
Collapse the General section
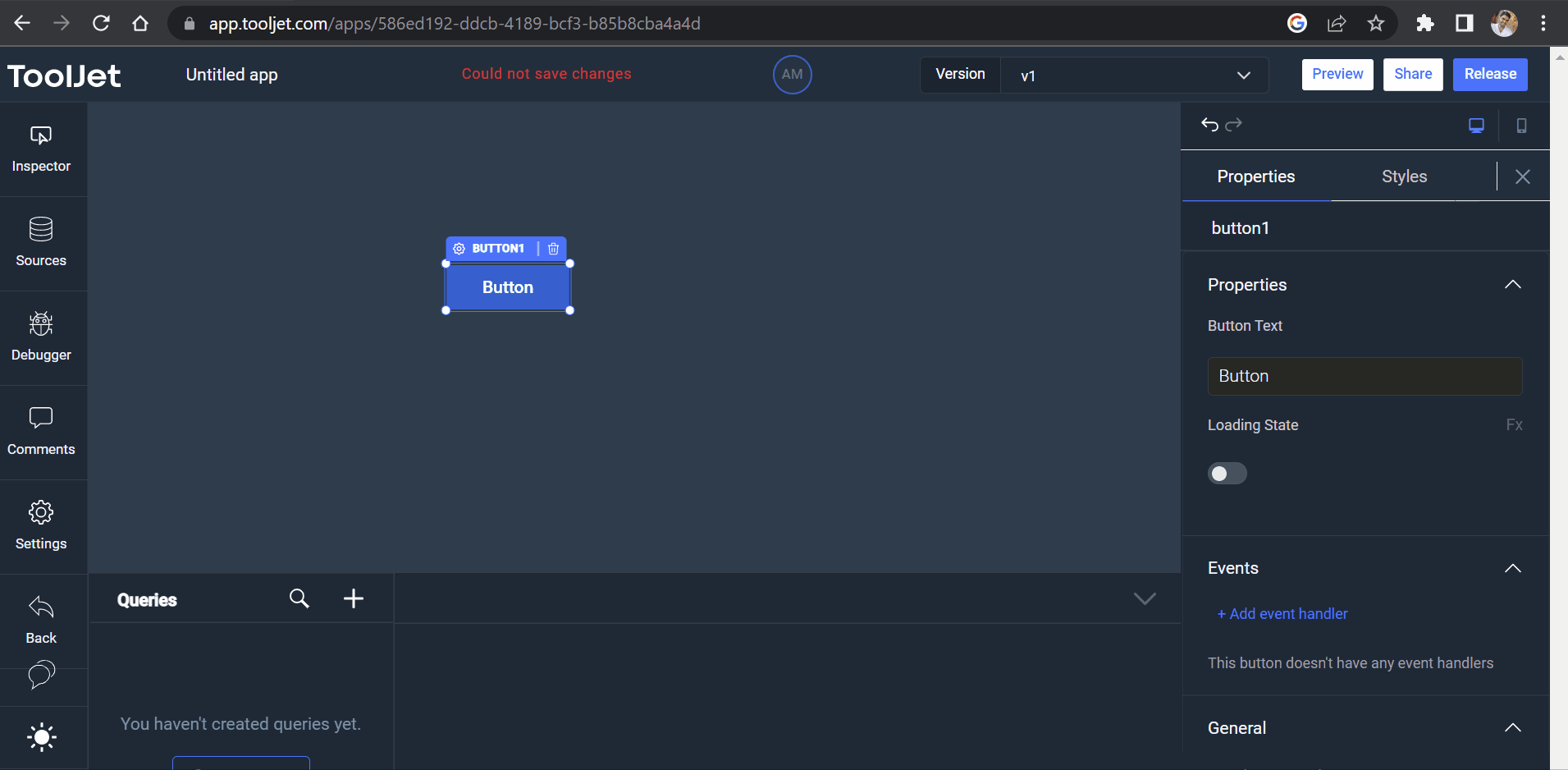pos(1513,728)
